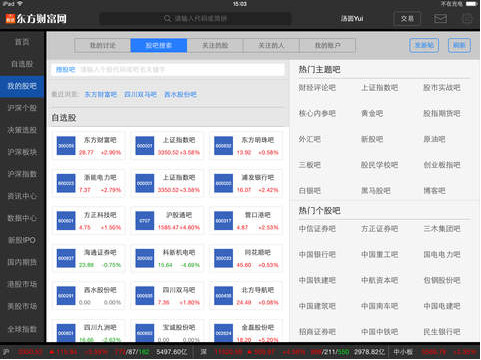
Task: Open the 东方财富吧 blue stock code tile
Action: (x=66, y=146)
